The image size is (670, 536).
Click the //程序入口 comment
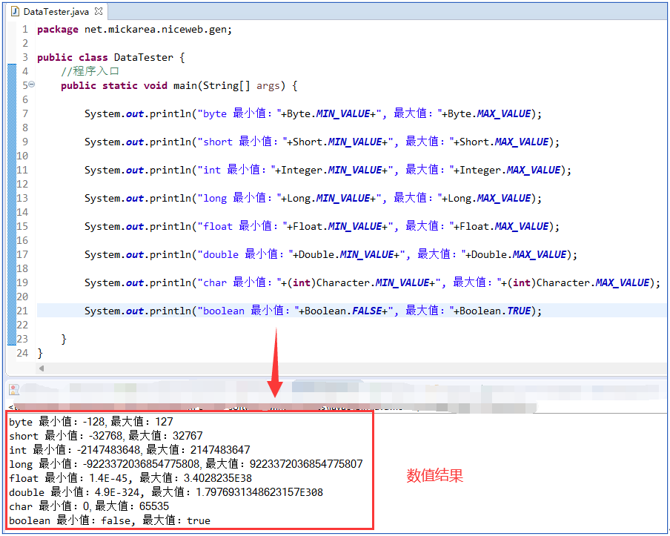click(90, 71)
